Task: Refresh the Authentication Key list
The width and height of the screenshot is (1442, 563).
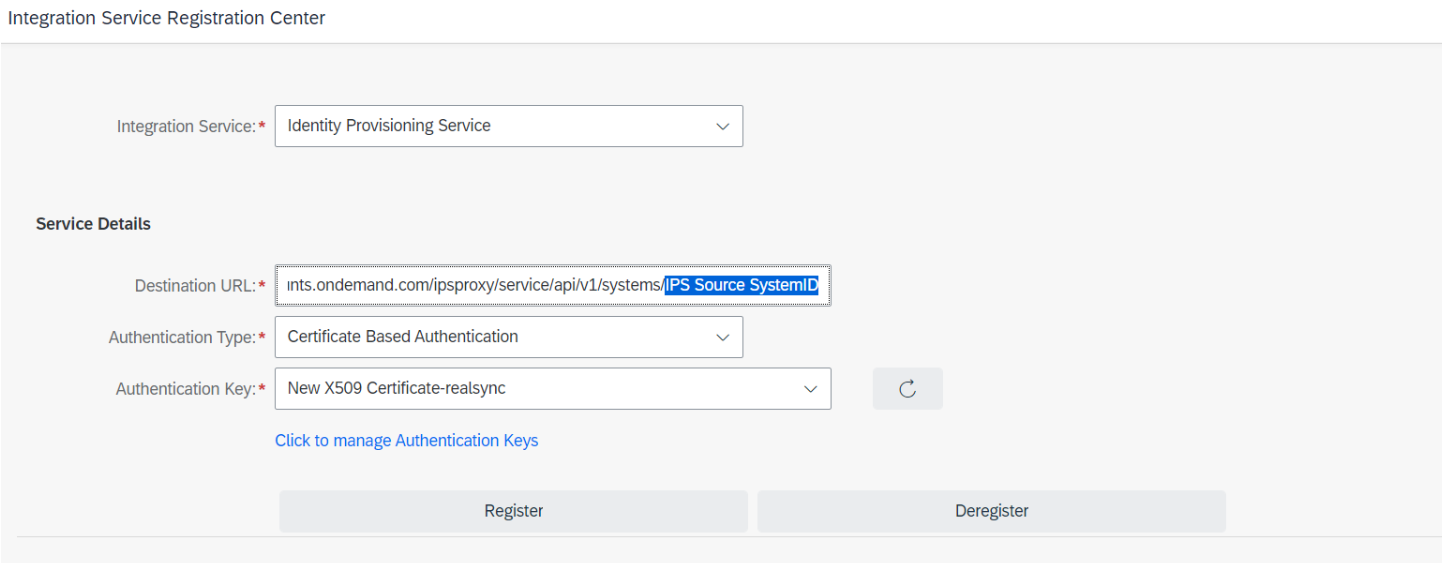Action: pos(907,389)
